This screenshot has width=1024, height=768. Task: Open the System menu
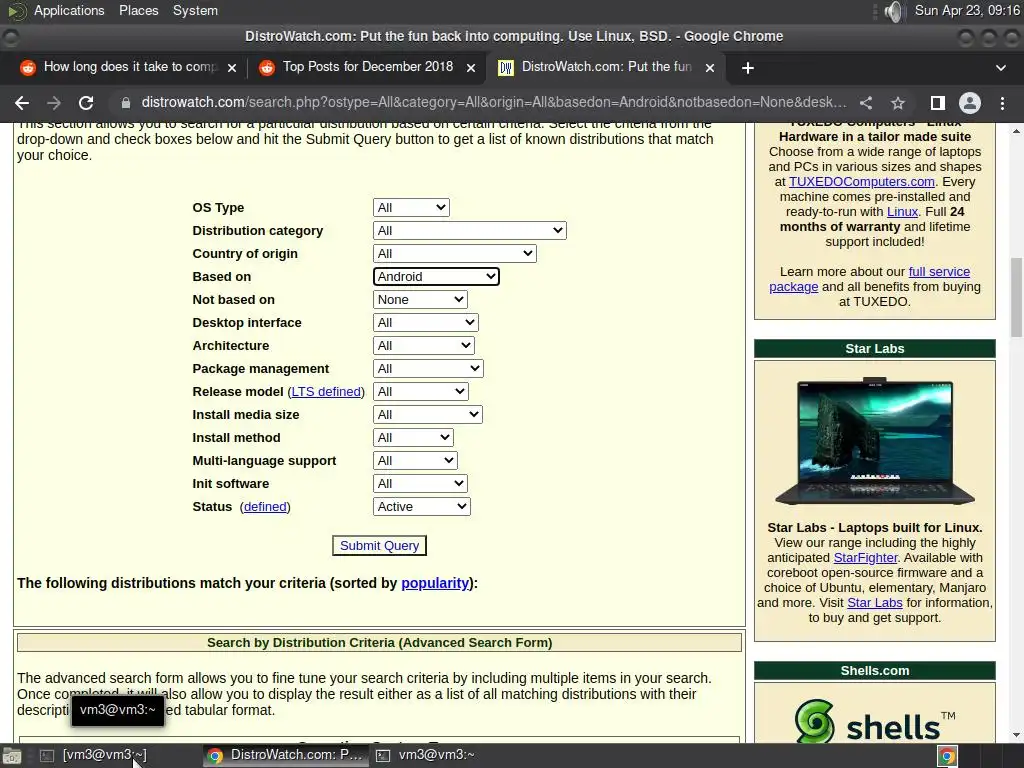(195, 10)
